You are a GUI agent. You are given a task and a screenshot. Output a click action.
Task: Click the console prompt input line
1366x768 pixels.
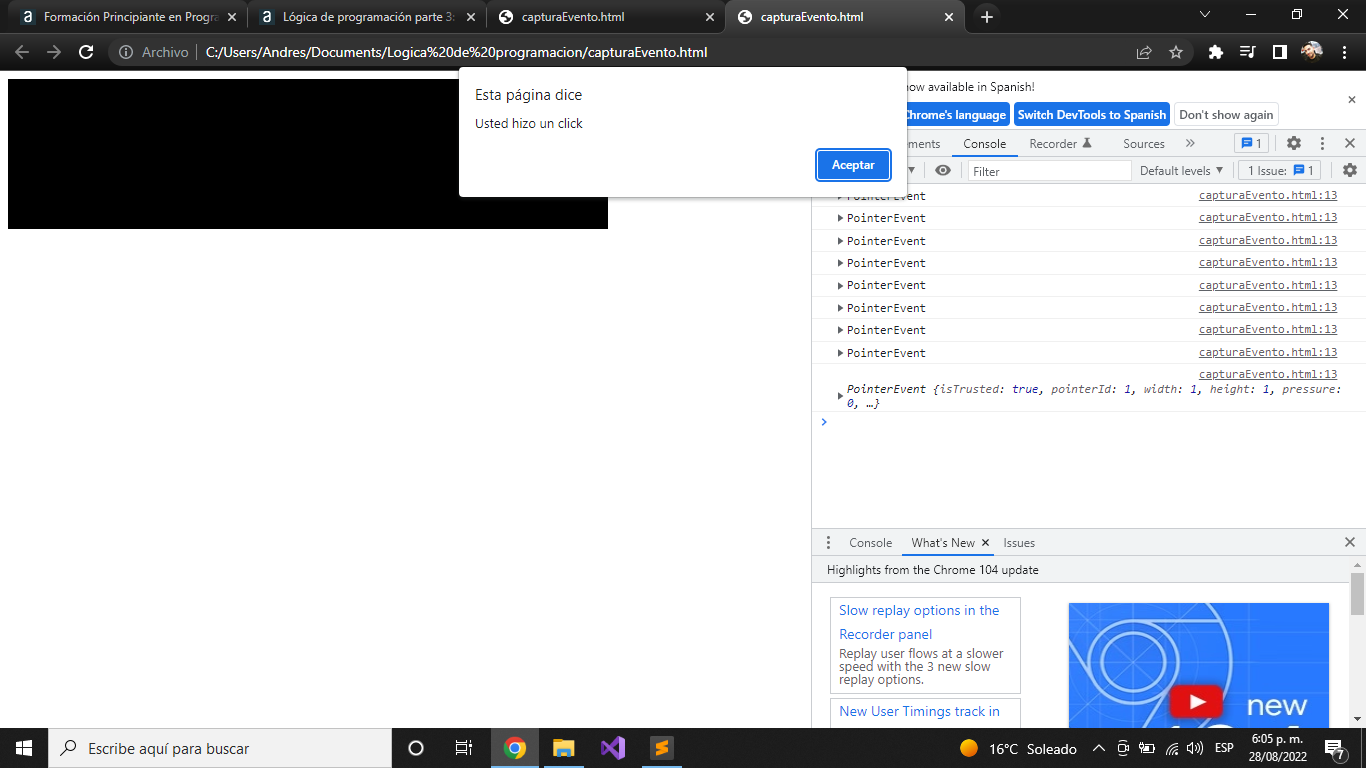tap(1090, 422)
